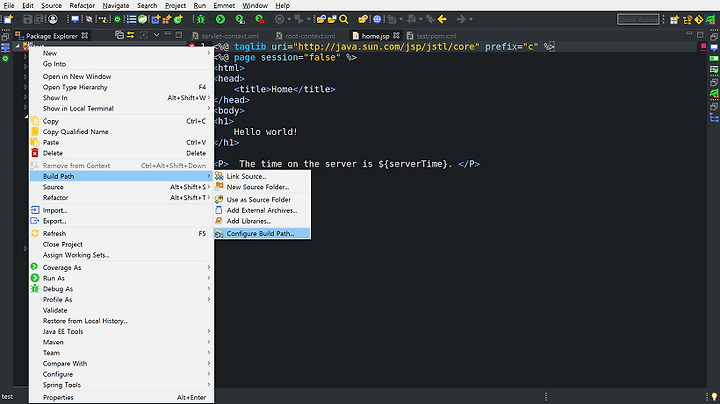Select Use as Source Folder
The width and height of the screenshot is (720, 404).
point(262,200)
